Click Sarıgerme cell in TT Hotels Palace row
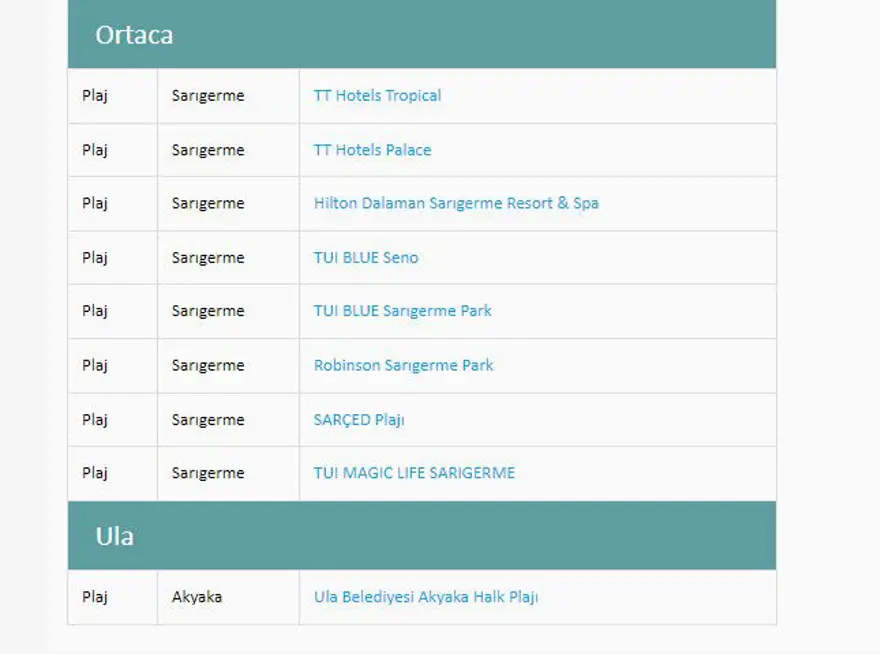The image size is (880, 654). click(x=208, y=150)
